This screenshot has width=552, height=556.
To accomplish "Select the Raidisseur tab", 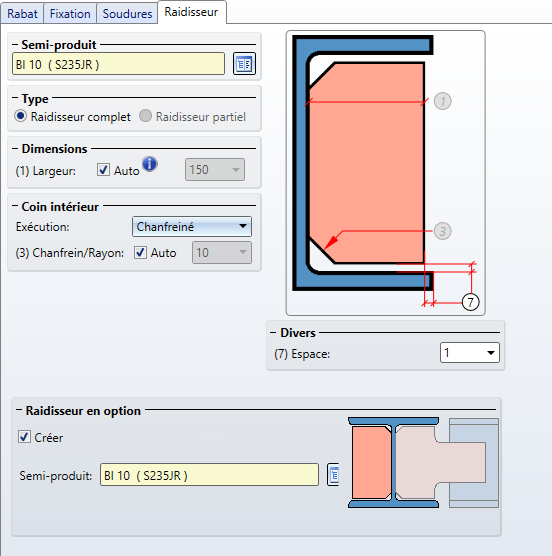I will point(191,12).
